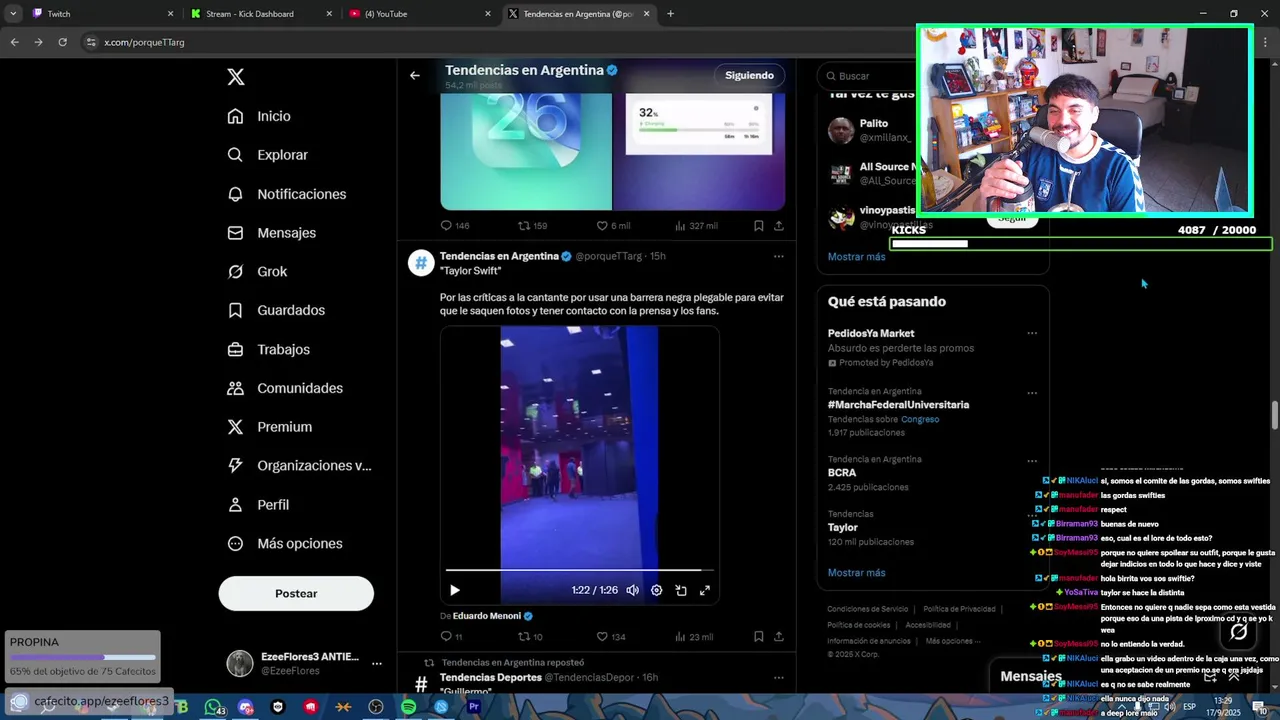The image size is (1280, 720).
Task: Open the #MarchaFederalUniversitaria trend
Action: (x=898, y=405)
